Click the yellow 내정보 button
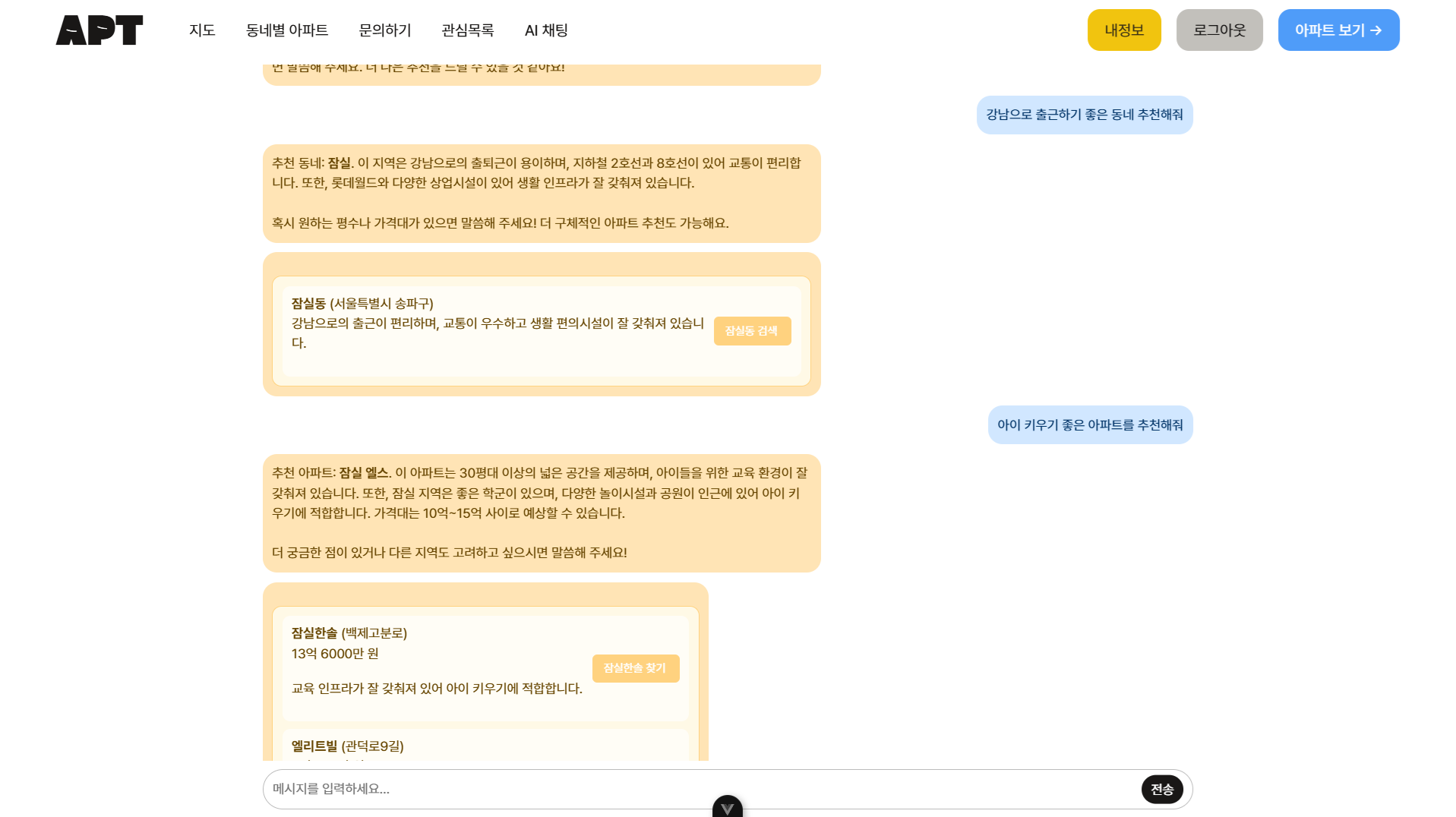The image size is (1456, 817). click(x=1124, y=30)
